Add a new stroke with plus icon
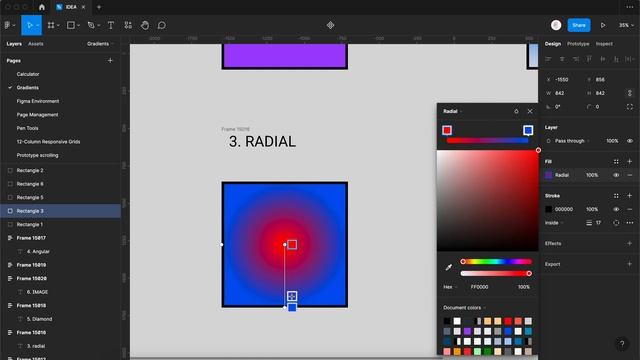This screenshot has width=640, height=360. coord(630,196)
